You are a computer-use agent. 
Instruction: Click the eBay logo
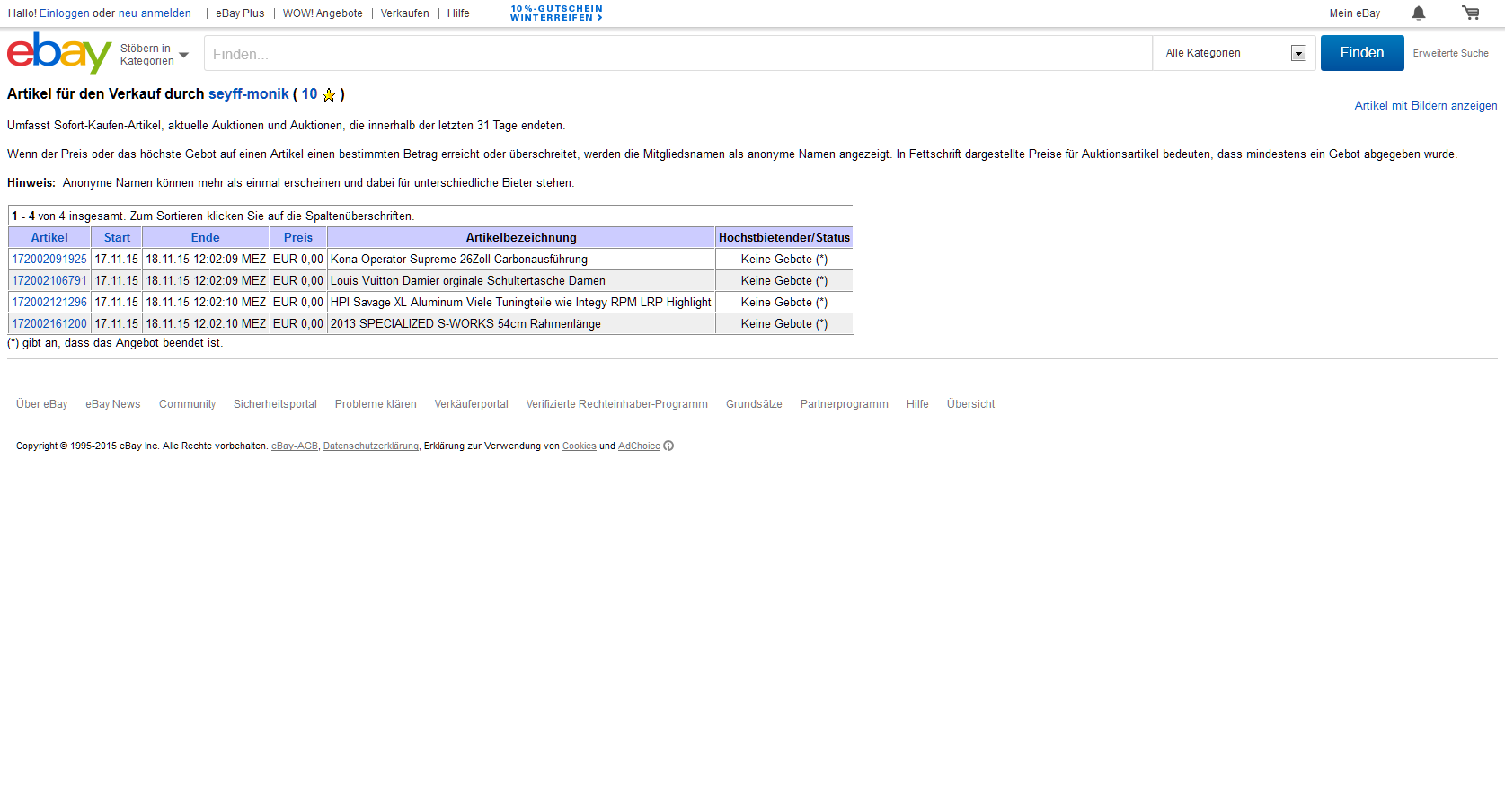point(58,53)
